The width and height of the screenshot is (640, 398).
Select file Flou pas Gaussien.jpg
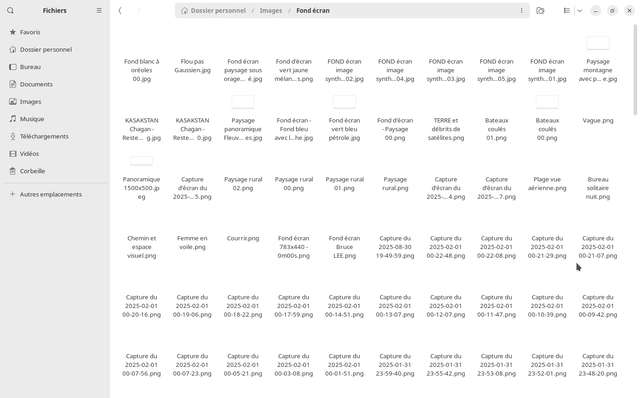(x=192, y=66)
